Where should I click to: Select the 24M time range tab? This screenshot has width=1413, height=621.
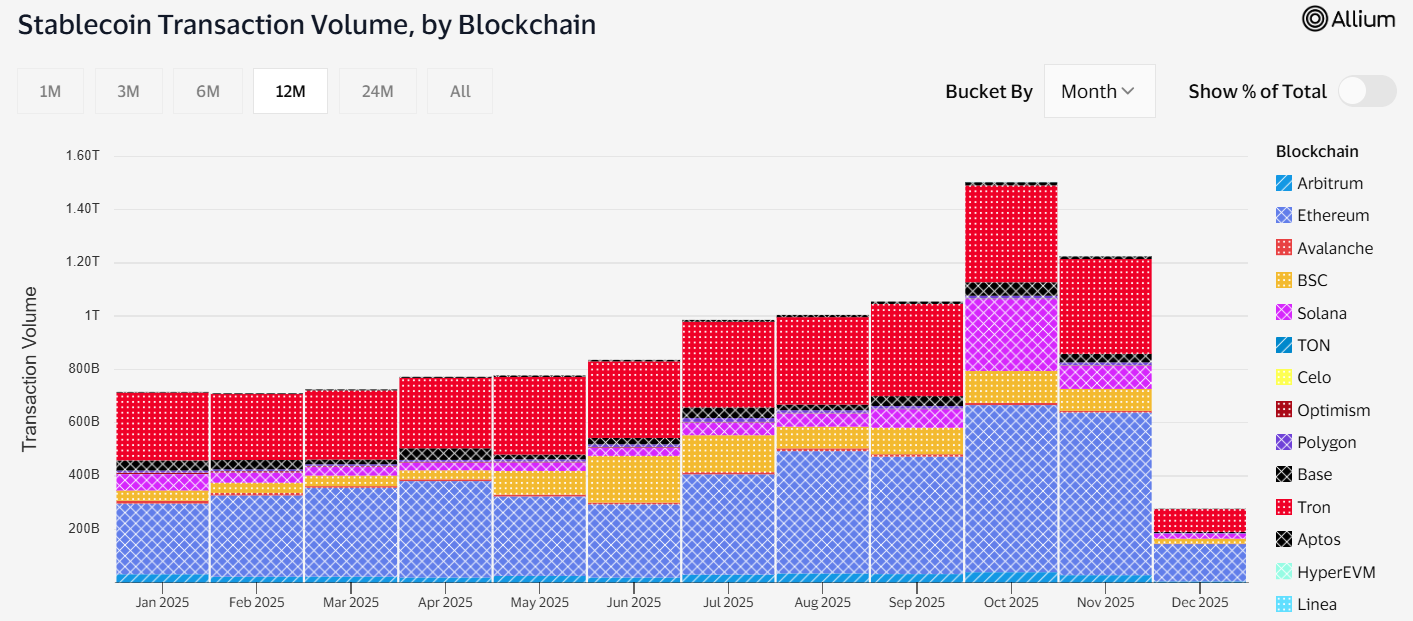pyautogui.click(x=377, y=91)
